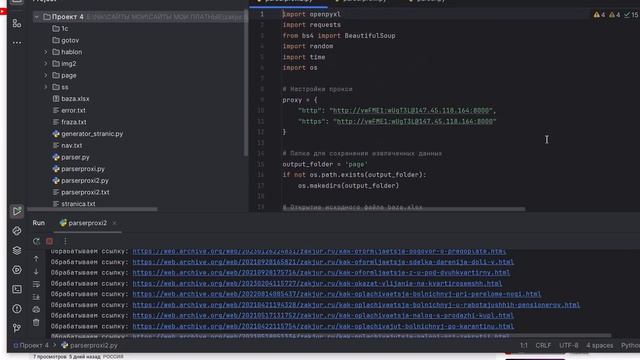Image resolution: width=640 pixels, height=360 pixels.
Task: Open link kak-oplachivajut-bolnichnyj-po-karantinu.html
Action: click(323, 326)
